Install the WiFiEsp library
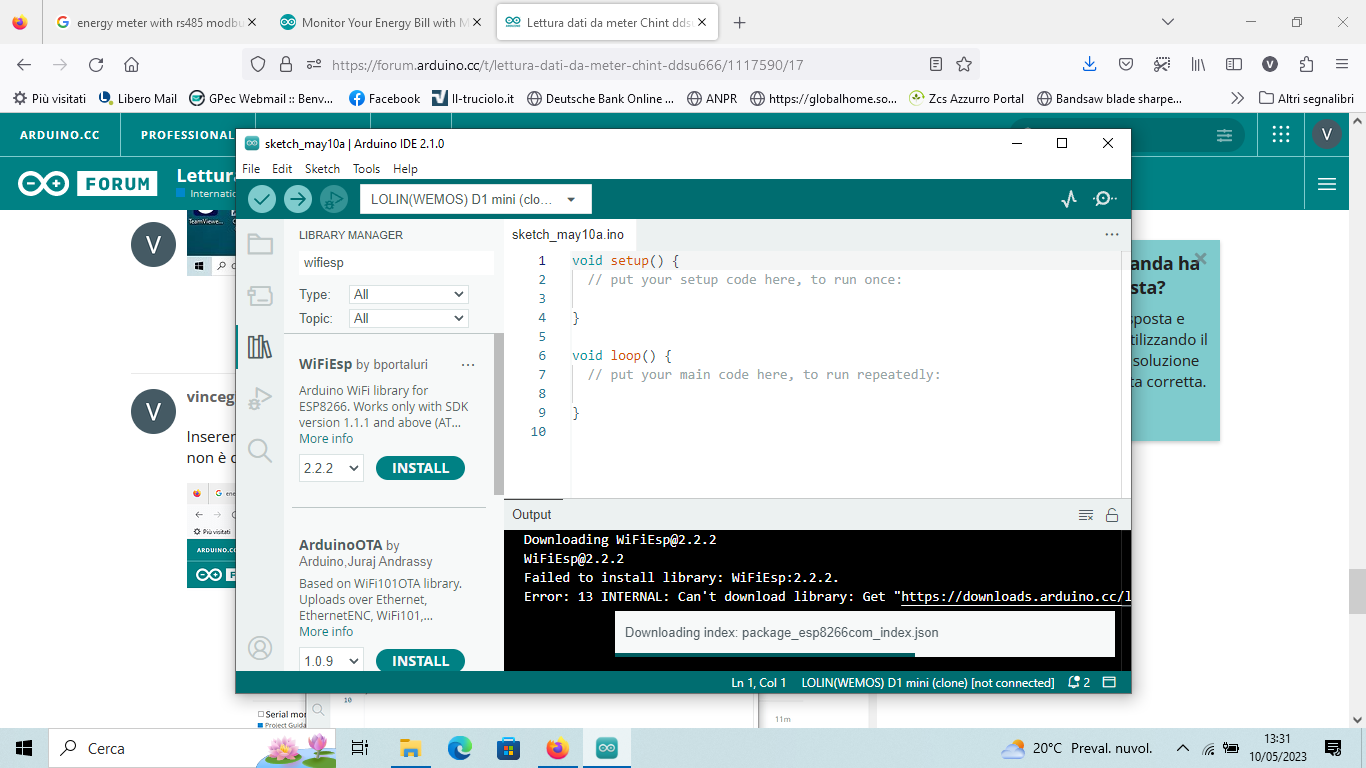This screenshot has height=768, width=1366. coord(420,467)
